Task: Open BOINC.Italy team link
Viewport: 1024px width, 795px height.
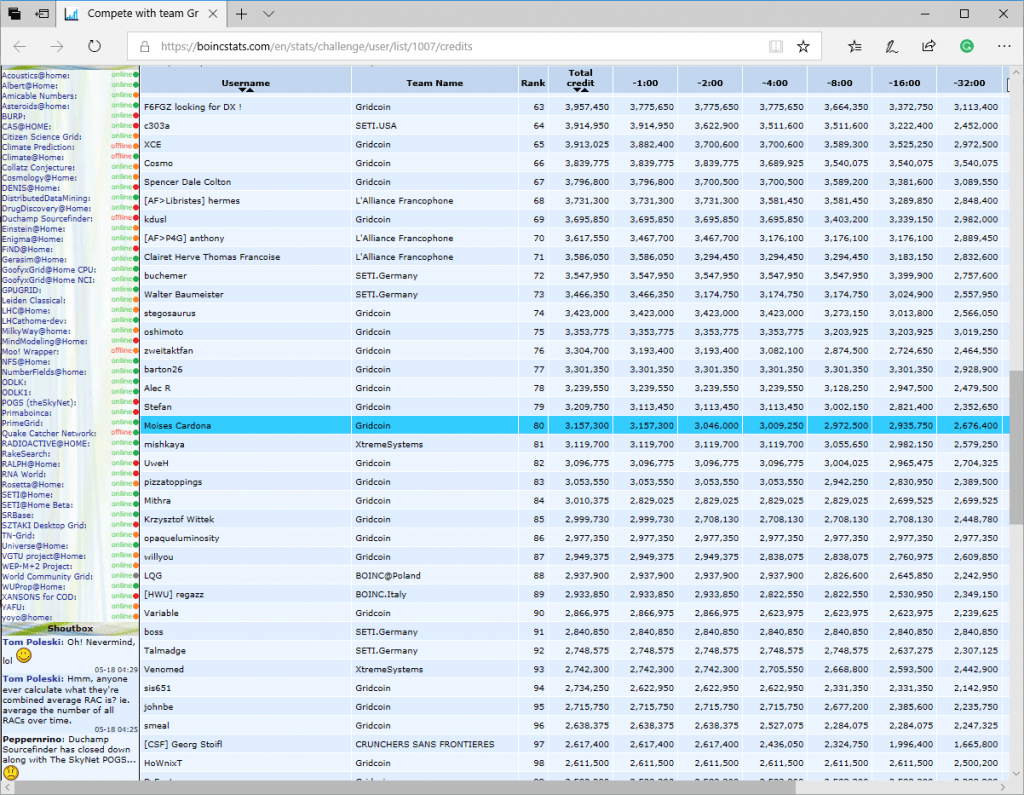Action: coord(381,595)
